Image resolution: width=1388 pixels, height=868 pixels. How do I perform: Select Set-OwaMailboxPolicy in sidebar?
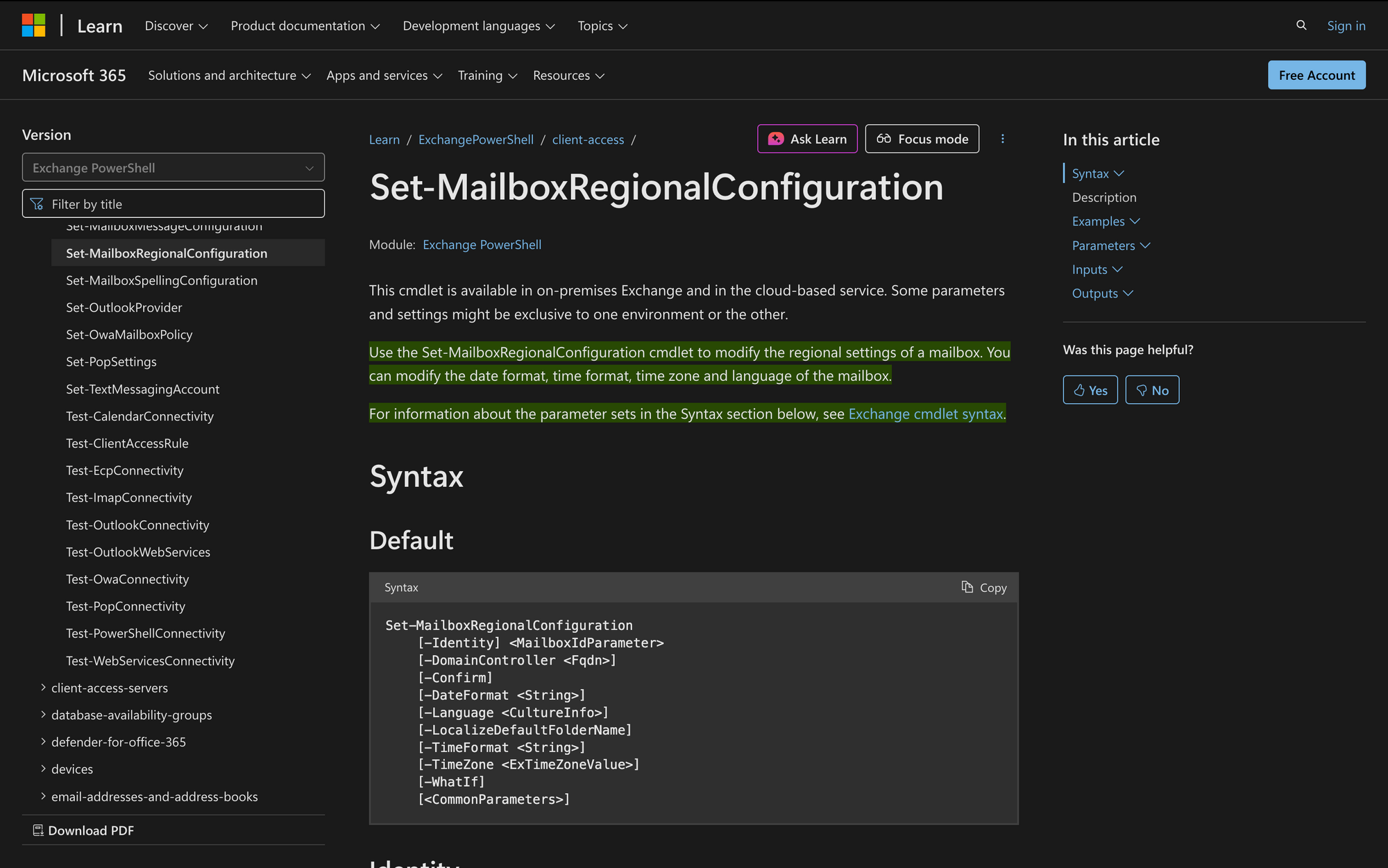(129, 334)
